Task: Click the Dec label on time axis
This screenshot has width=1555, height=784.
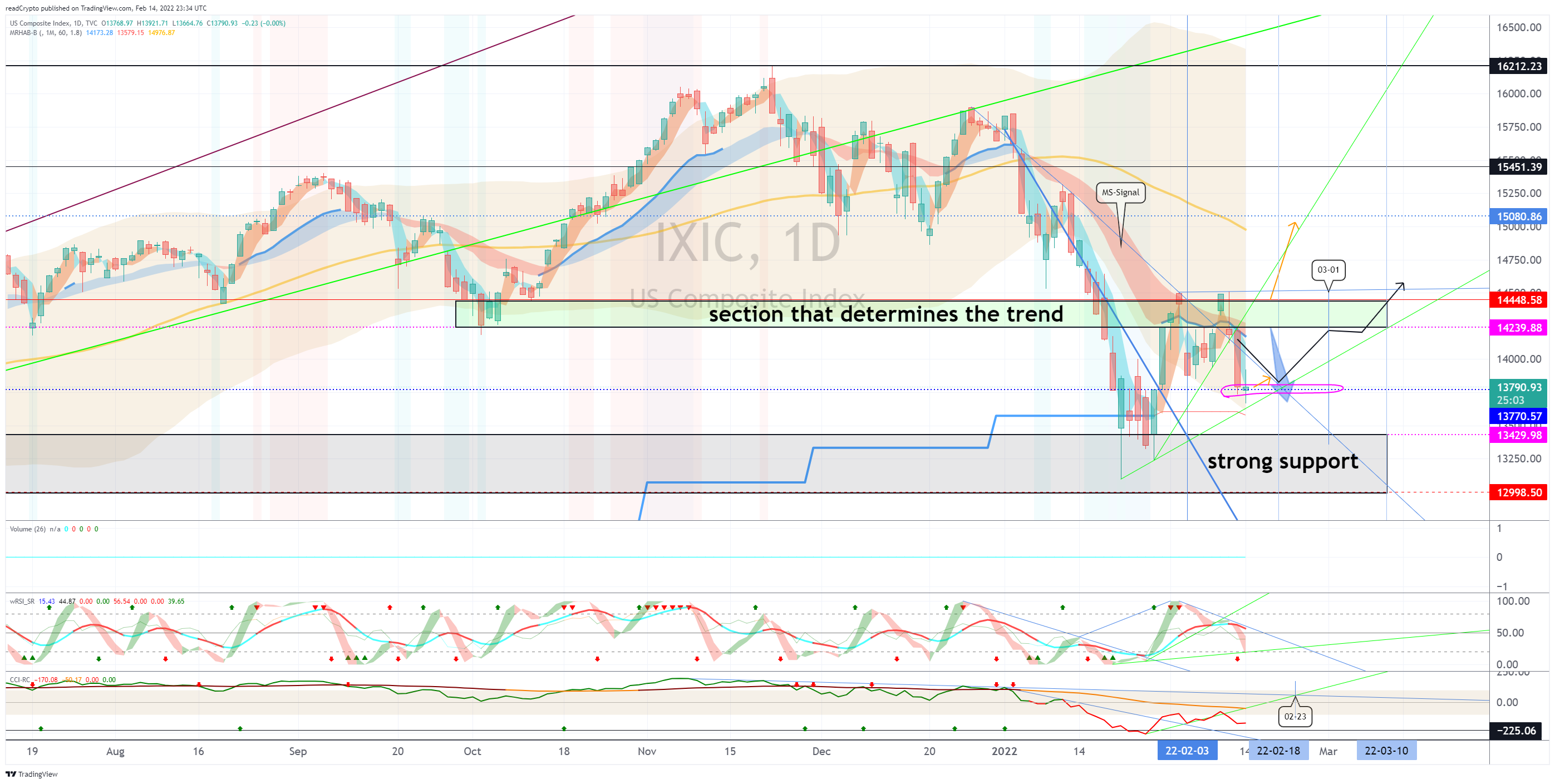Action: [821, 751]
